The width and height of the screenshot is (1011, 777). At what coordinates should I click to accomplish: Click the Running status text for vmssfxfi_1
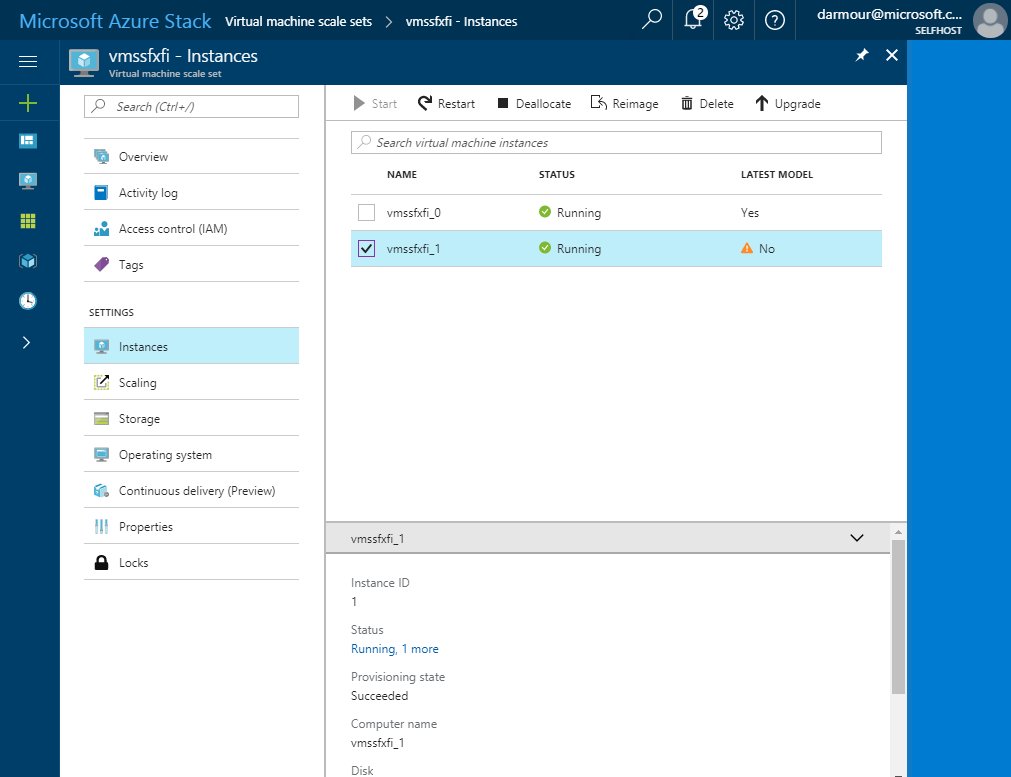click(x=578, y=249)
